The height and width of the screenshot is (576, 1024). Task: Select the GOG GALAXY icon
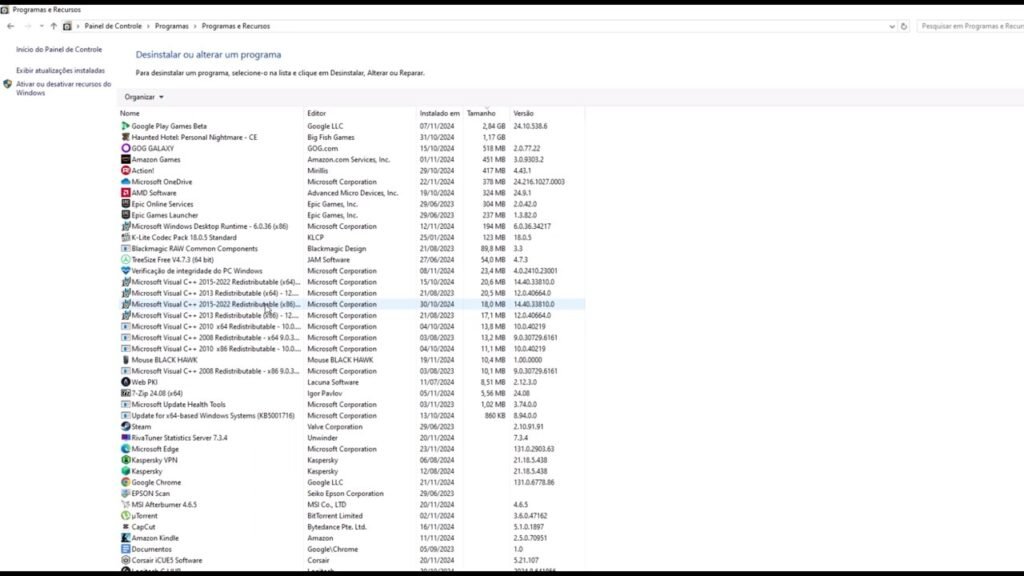pyautogui.click(x=125, y=148)
